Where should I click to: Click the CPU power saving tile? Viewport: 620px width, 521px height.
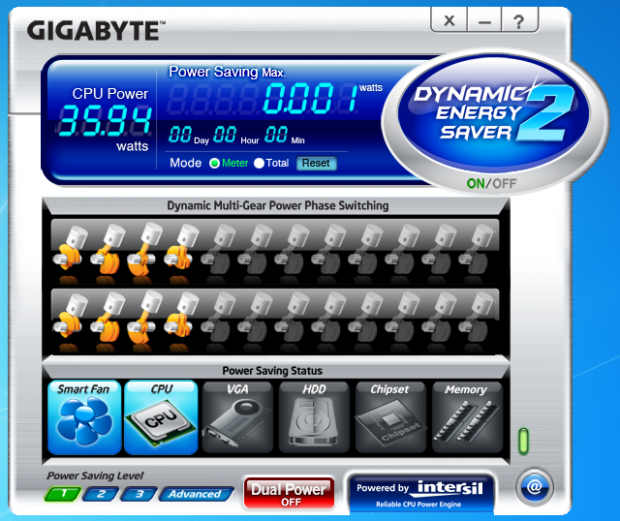pos(161,417)
